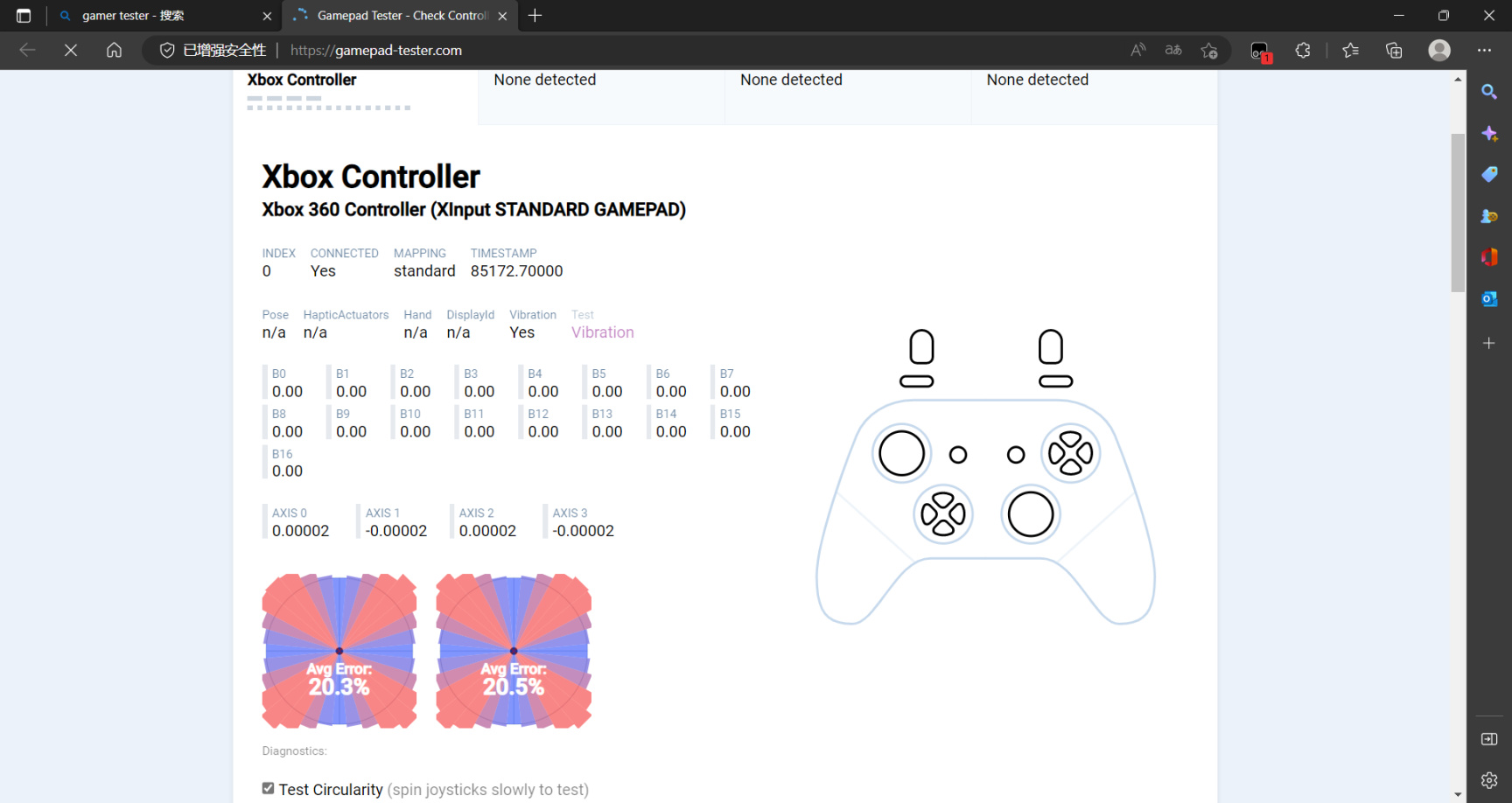Close the gamer tester search tab
The height and width of the screenshot is (803, 1512).
[267, 16]
